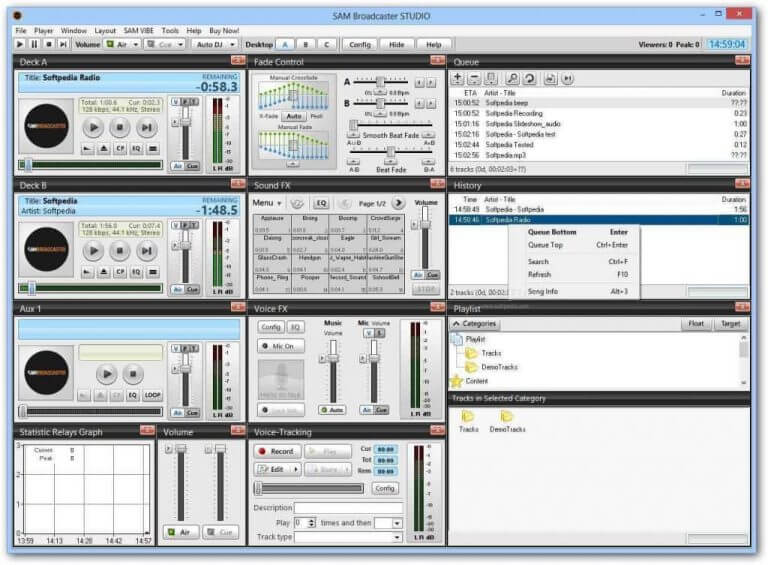Open the Sound FX EQ icon

pos(321,203)
